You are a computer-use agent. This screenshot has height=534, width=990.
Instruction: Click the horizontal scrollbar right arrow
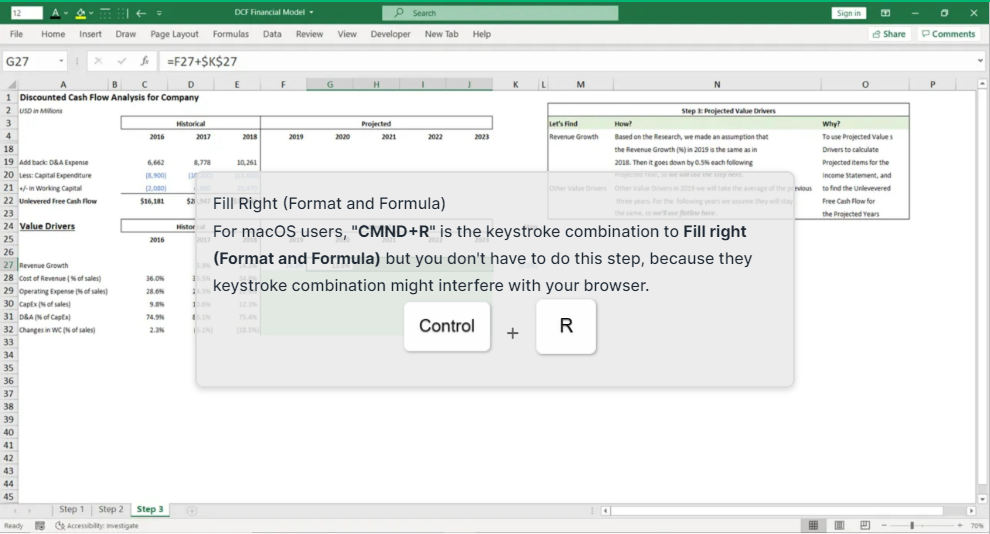[971, 510]
